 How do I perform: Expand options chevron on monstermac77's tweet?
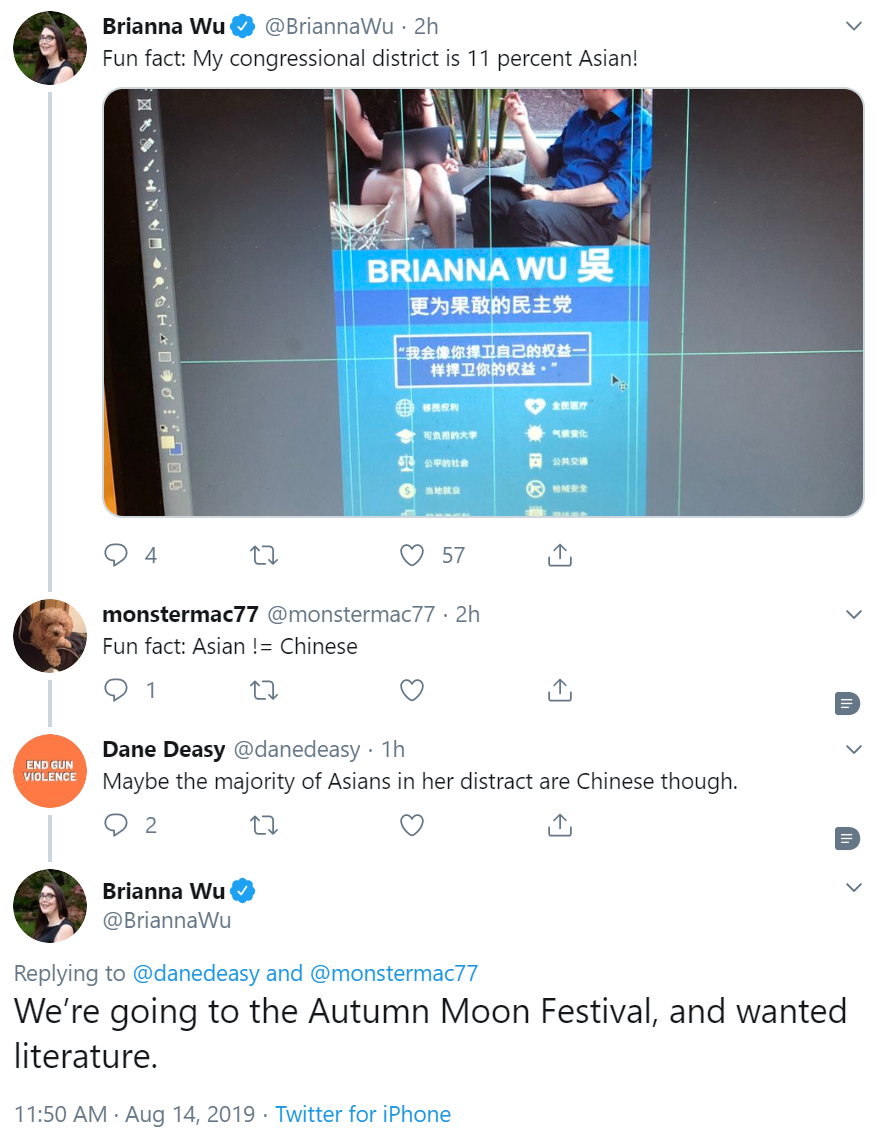tap(854, 614)
